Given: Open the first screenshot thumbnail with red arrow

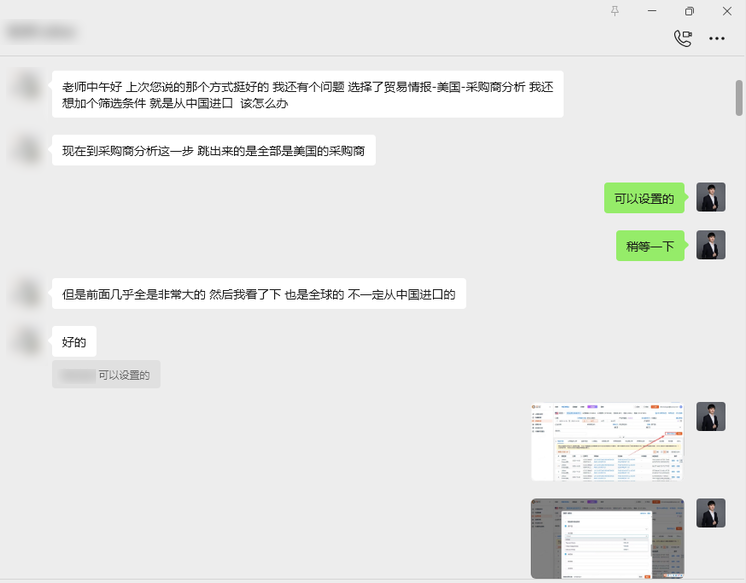Looking at the screenshot, I should pos(608,442).
